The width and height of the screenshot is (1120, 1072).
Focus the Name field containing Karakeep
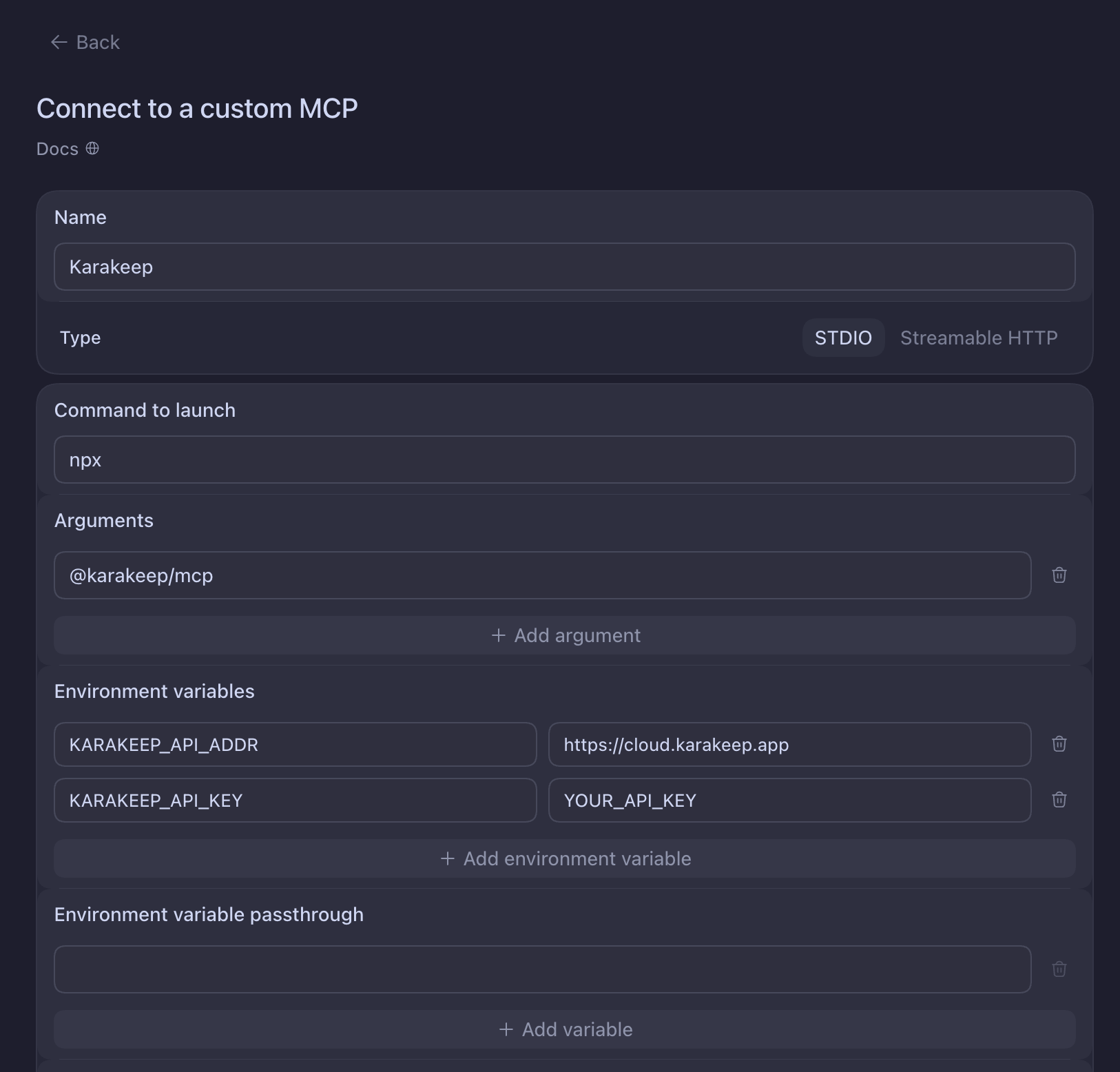[x=565, y=267]
